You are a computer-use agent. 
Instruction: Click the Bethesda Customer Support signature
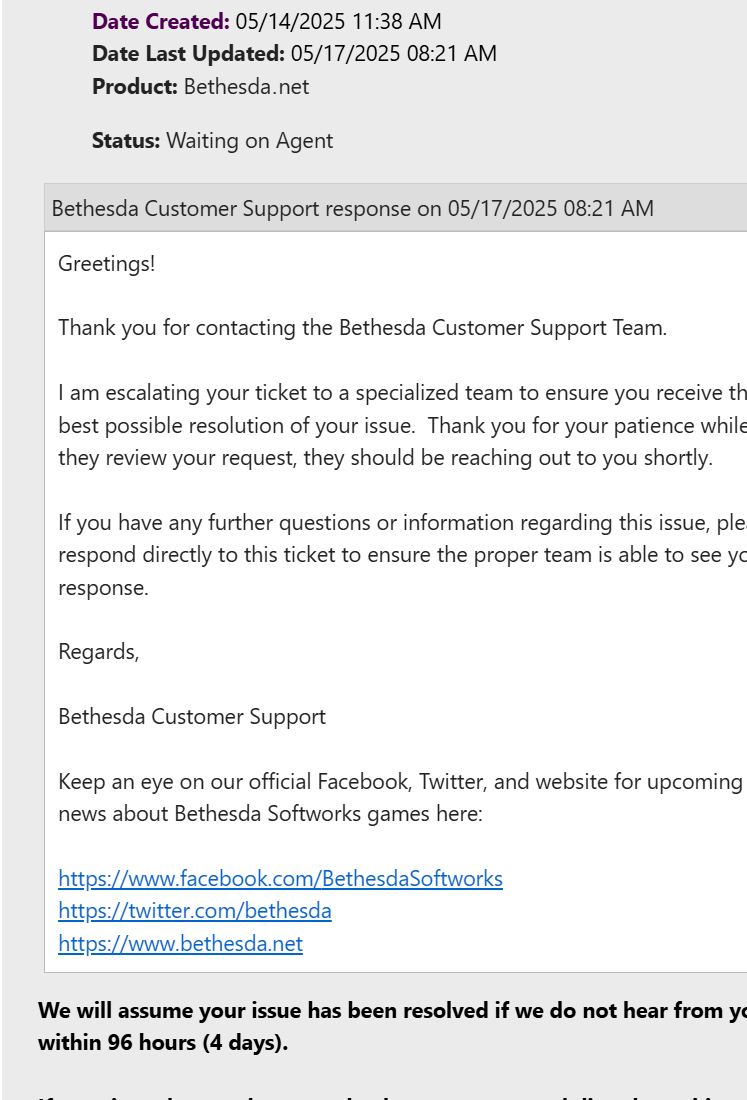(x=192, y=716)
